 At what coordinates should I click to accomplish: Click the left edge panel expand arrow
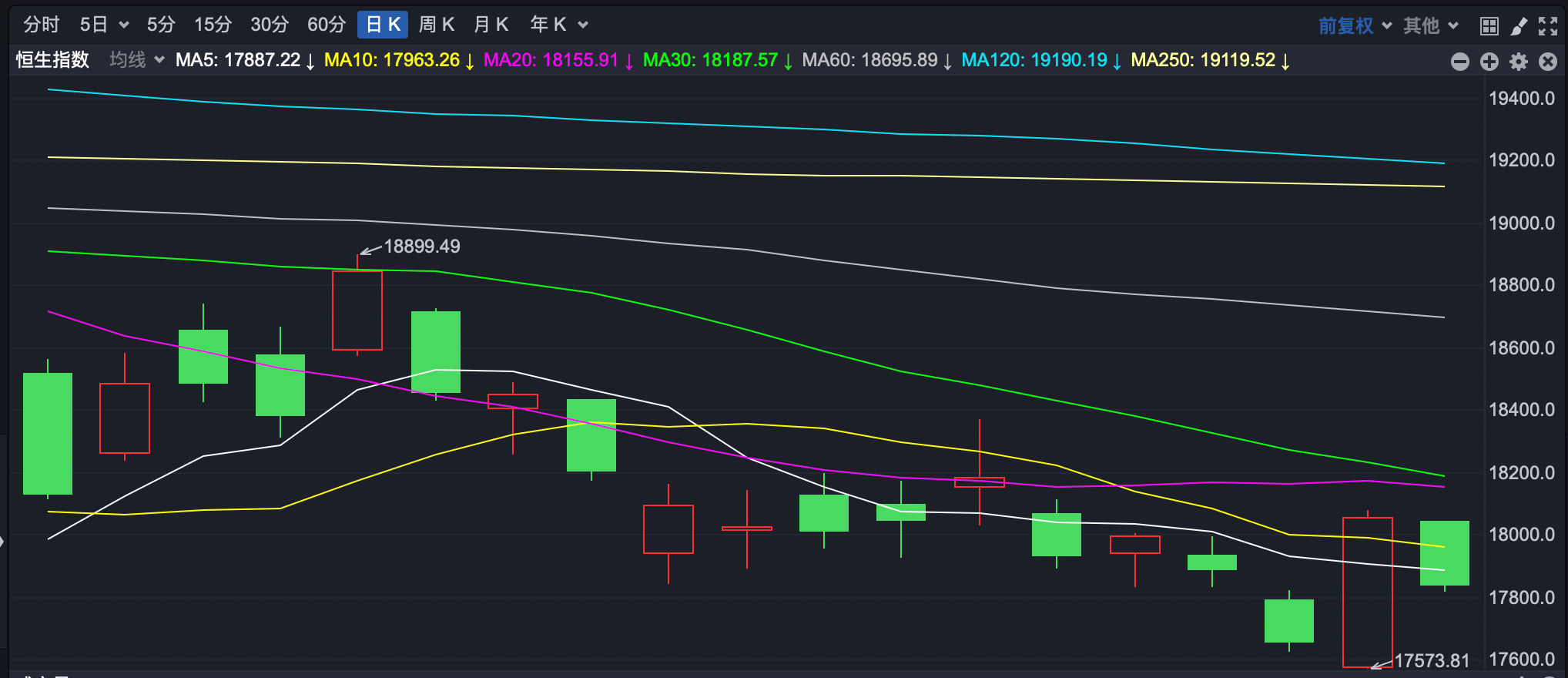(x=3, y=542)
